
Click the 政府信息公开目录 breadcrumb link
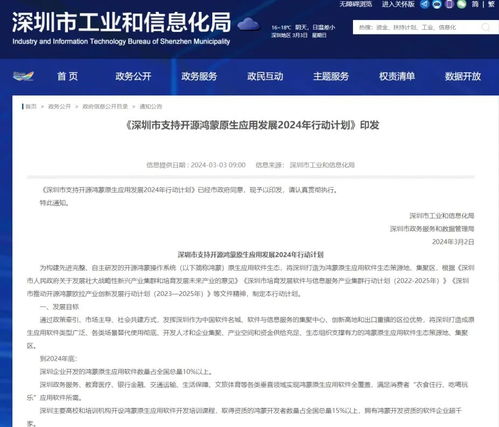(x=105, y=107)
